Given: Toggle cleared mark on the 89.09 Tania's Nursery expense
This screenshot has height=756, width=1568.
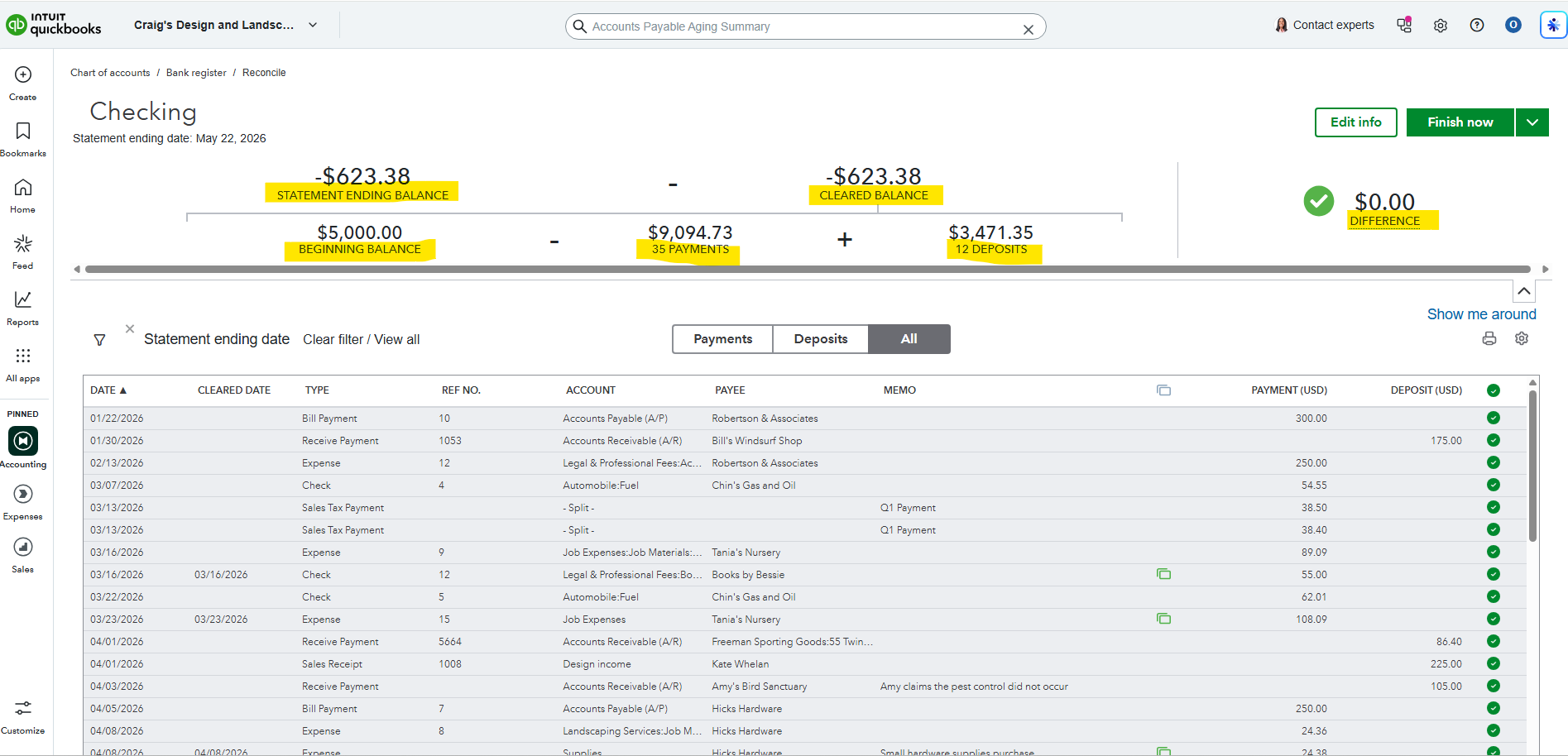Looking at the screenshot, I should 1494,552.
